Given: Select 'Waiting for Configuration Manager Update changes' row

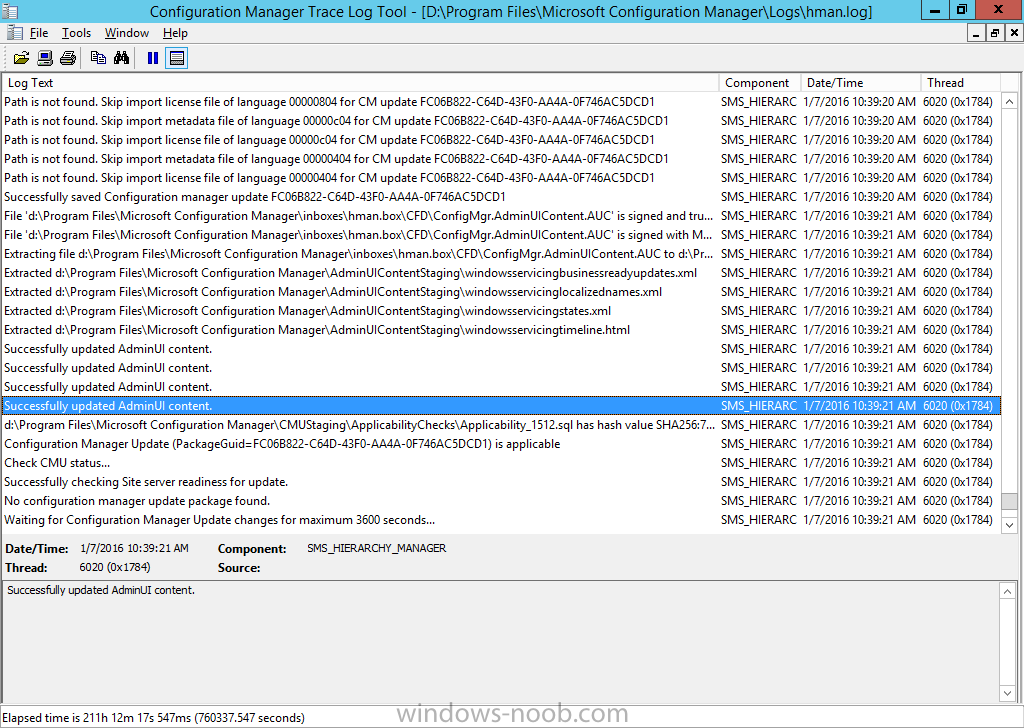Looking at the screenshot, I should (501, 520).
